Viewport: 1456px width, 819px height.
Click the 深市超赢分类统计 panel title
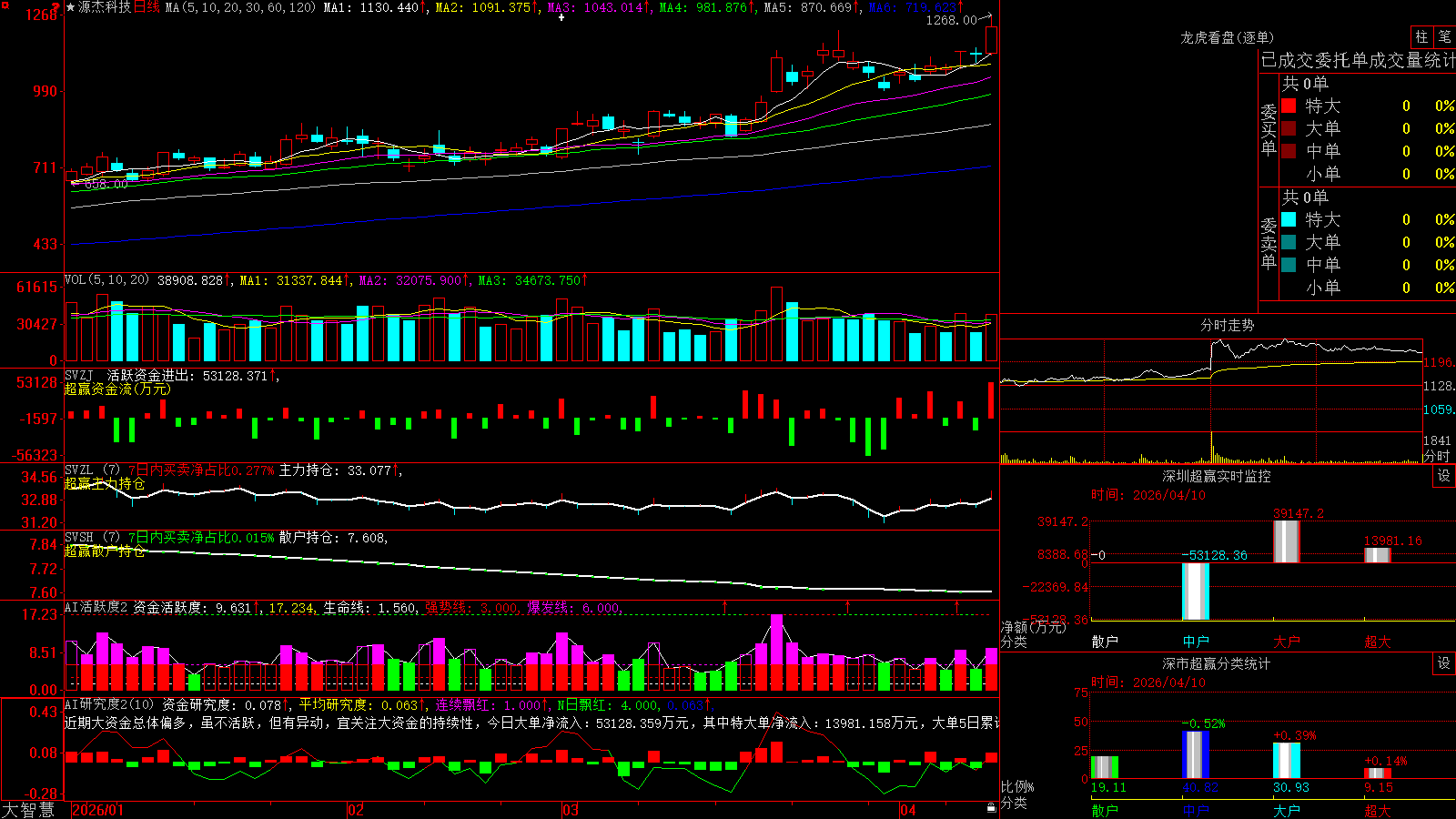coord(1216,663)
